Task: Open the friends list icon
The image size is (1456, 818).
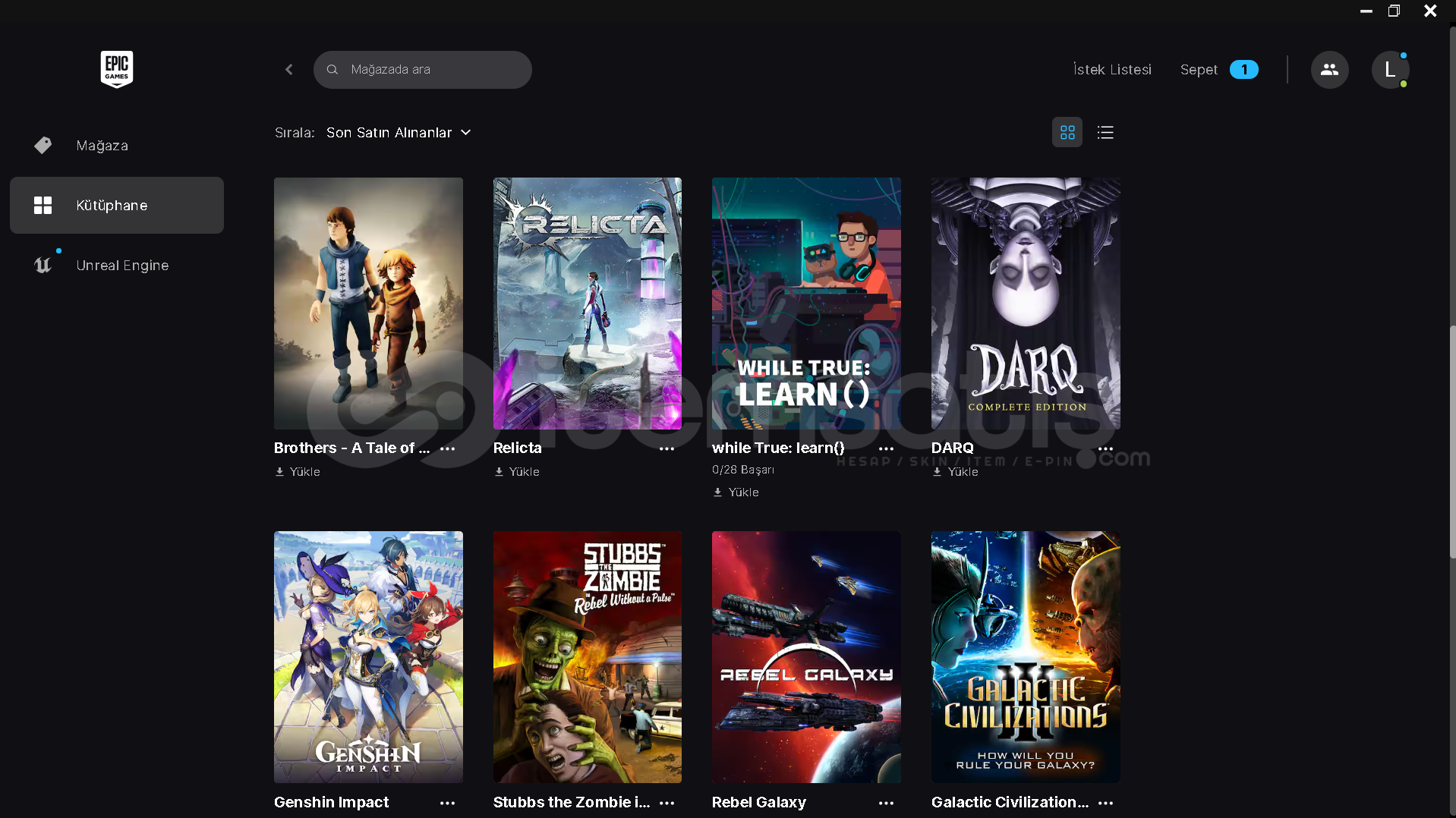Action: 1329,70
